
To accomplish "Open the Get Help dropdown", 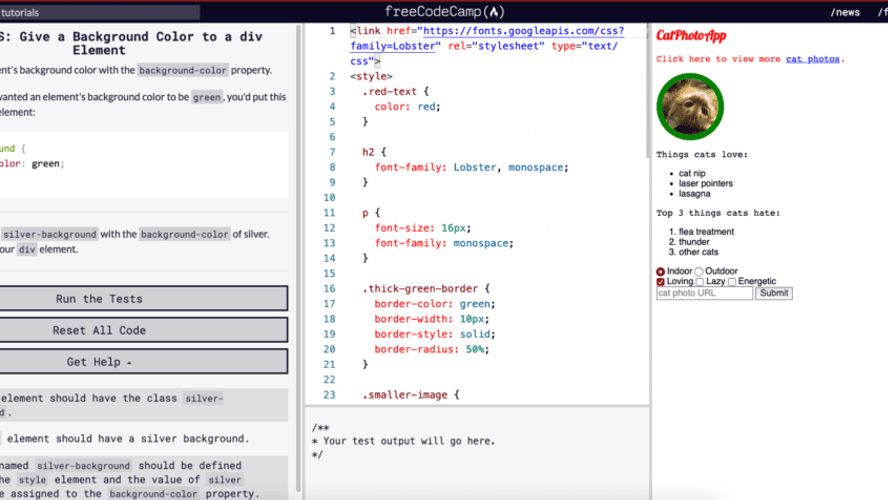I will 144,362.
